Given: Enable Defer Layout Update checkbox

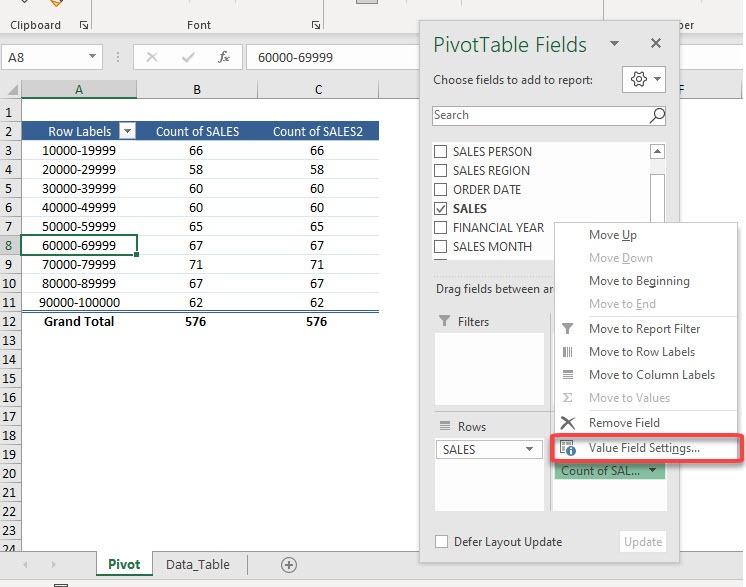Looking at the screenshot, I should (x=441, y=541).
